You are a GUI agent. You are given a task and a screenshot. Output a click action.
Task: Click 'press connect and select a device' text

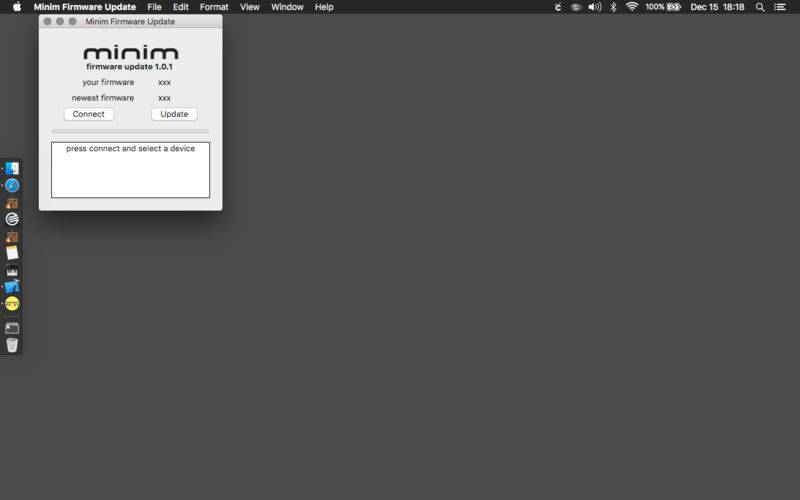(x=131, y=148)
